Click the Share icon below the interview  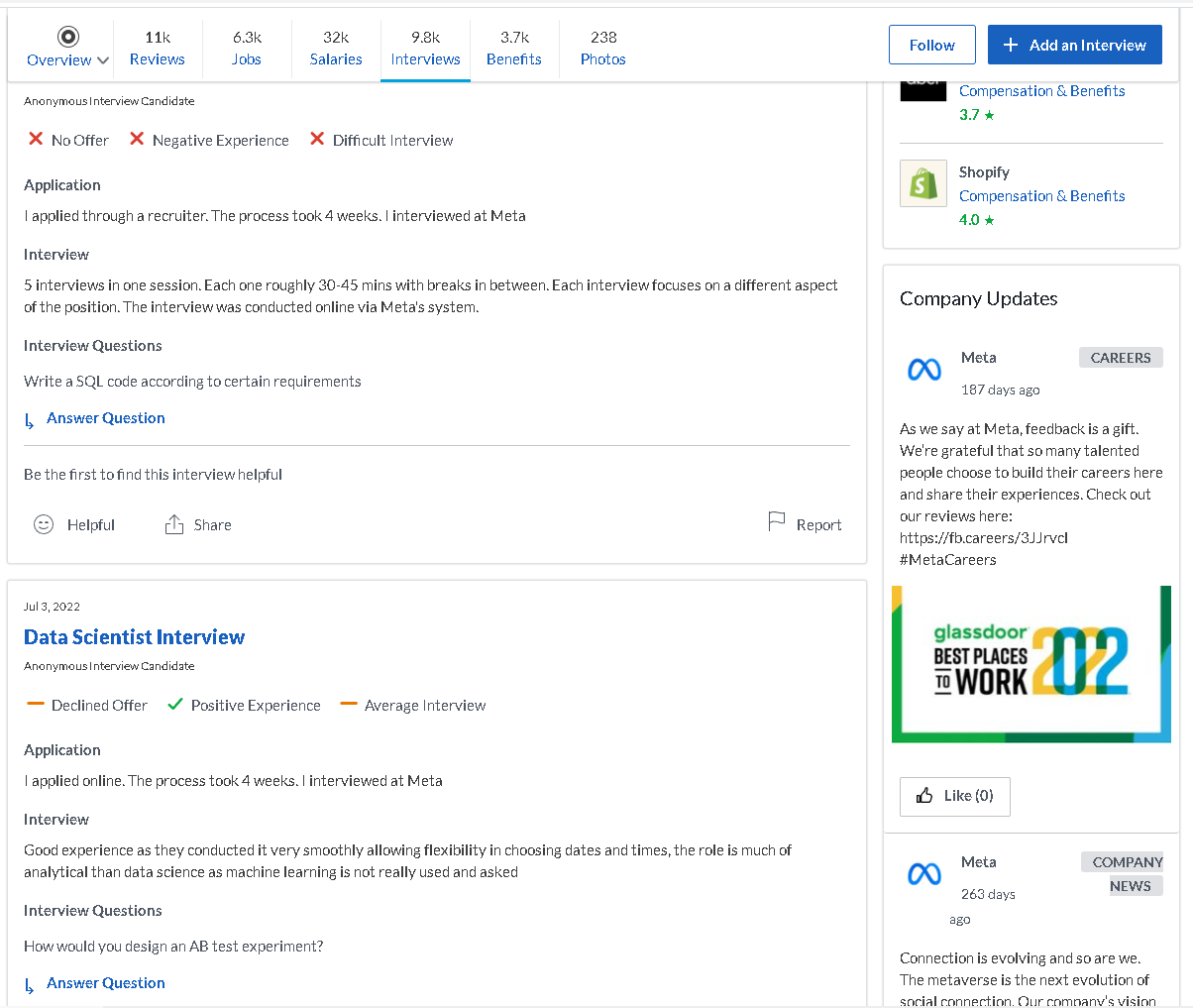[x=175, y=523]
